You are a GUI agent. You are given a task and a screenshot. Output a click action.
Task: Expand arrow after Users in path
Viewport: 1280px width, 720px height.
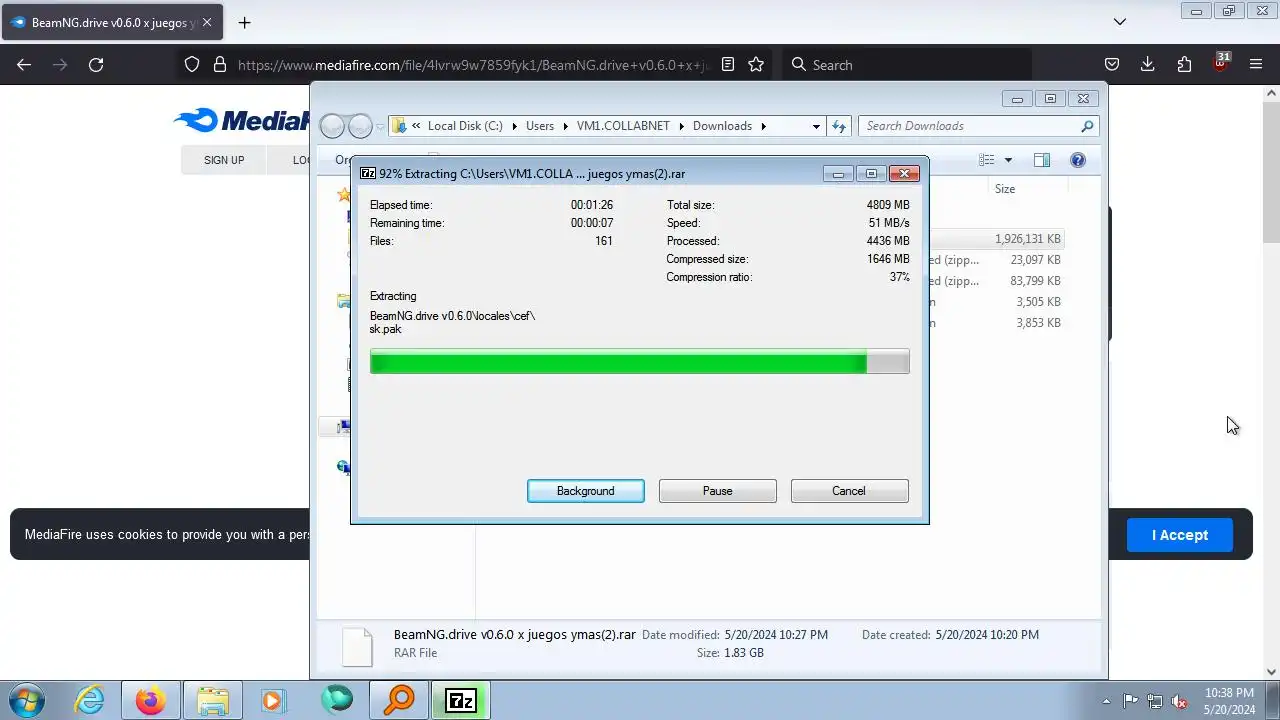click(x=565, y=126)
